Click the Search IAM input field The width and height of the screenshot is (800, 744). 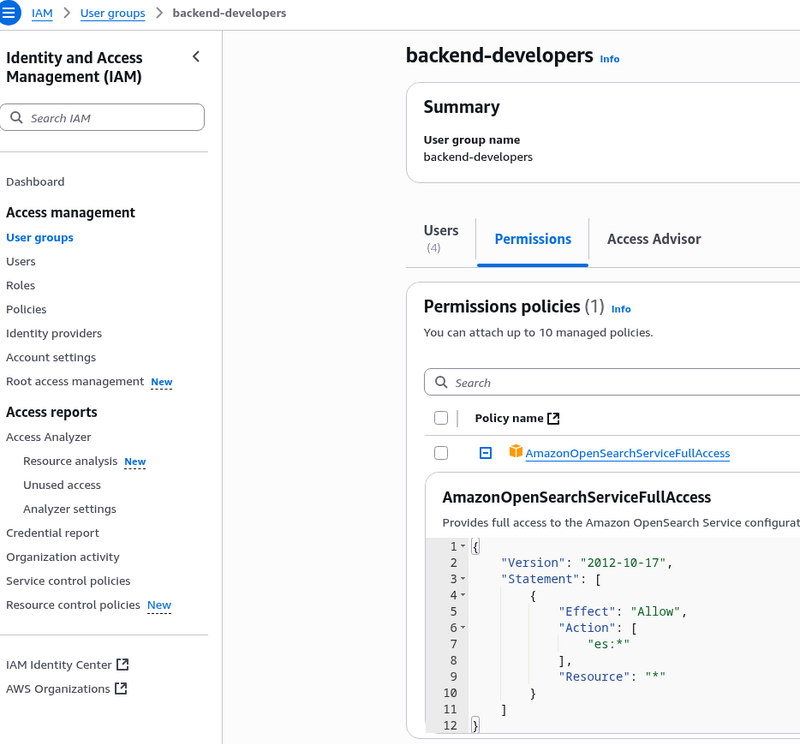tap(110, 118)
